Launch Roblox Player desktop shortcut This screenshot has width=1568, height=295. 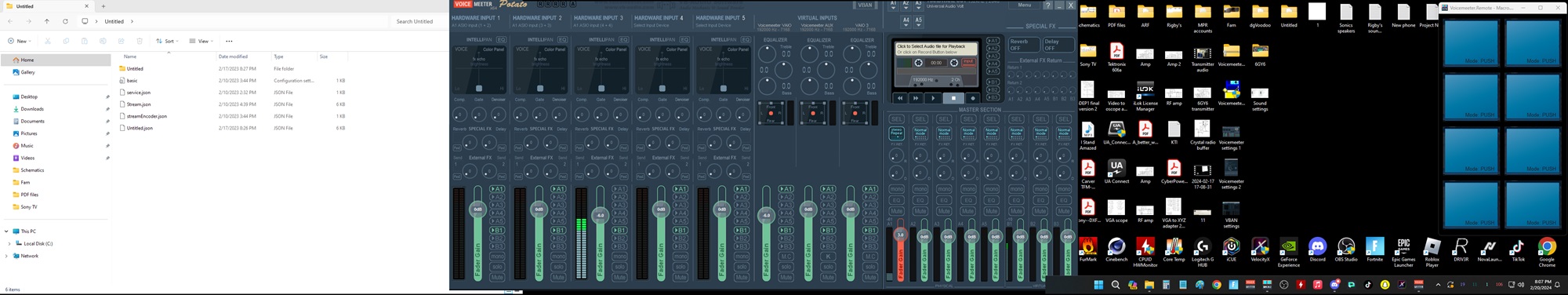1432,253
